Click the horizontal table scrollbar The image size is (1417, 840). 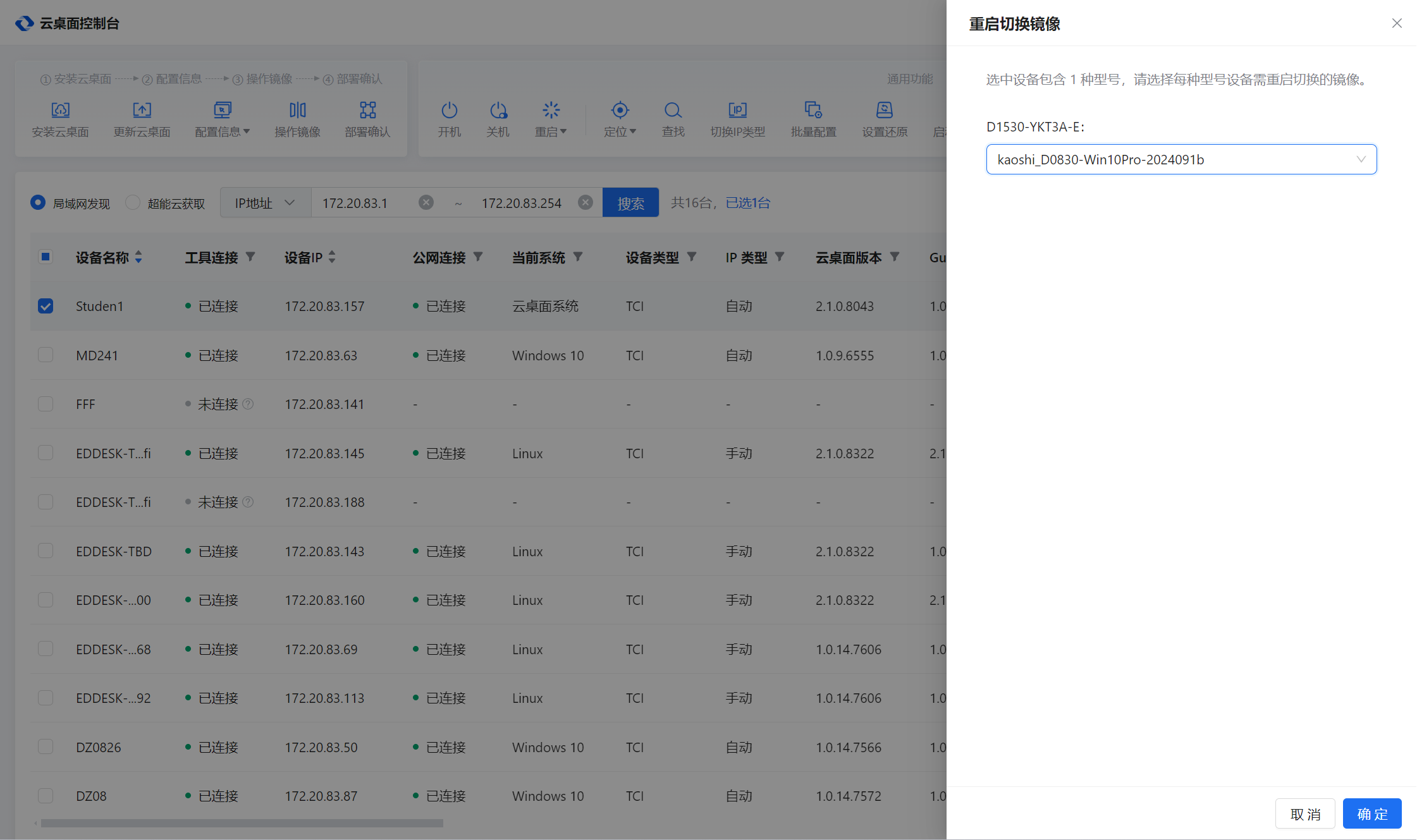242,823
